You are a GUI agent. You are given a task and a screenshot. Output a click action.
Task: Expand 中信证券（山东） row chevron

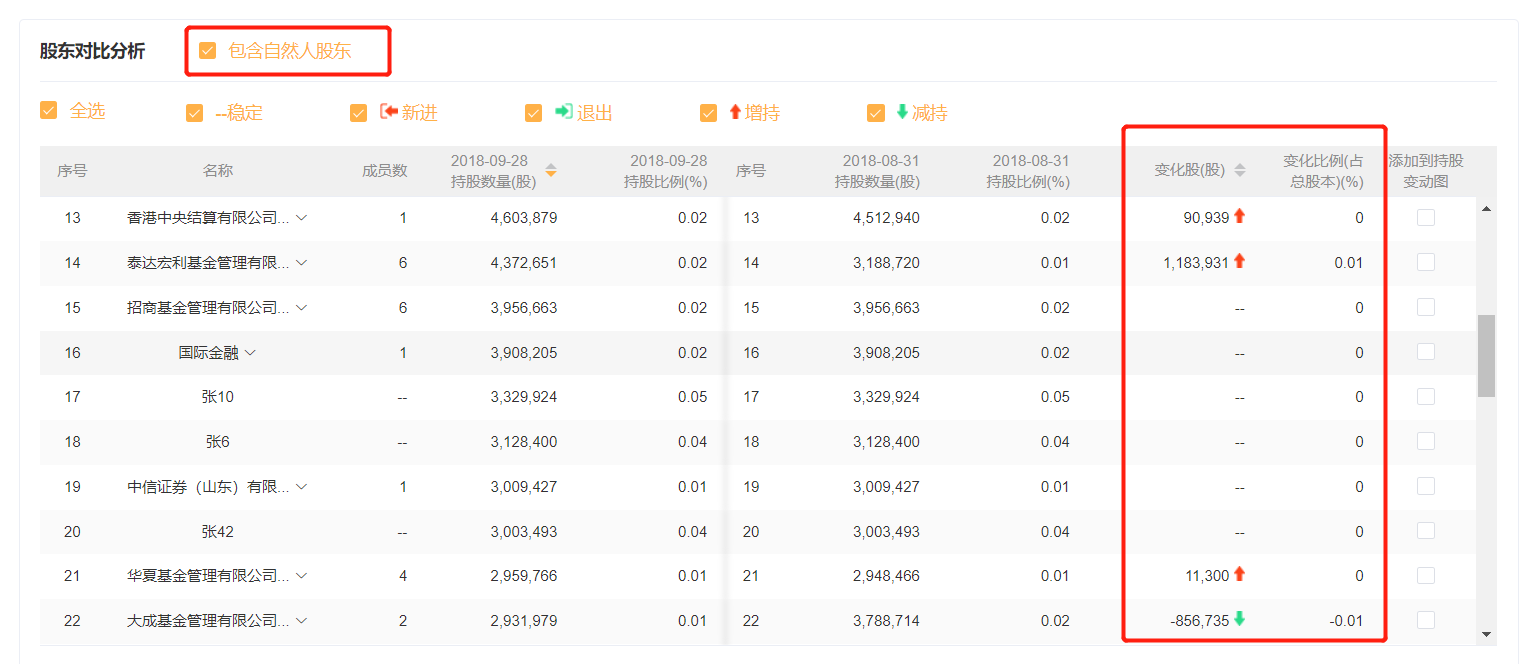301,487
